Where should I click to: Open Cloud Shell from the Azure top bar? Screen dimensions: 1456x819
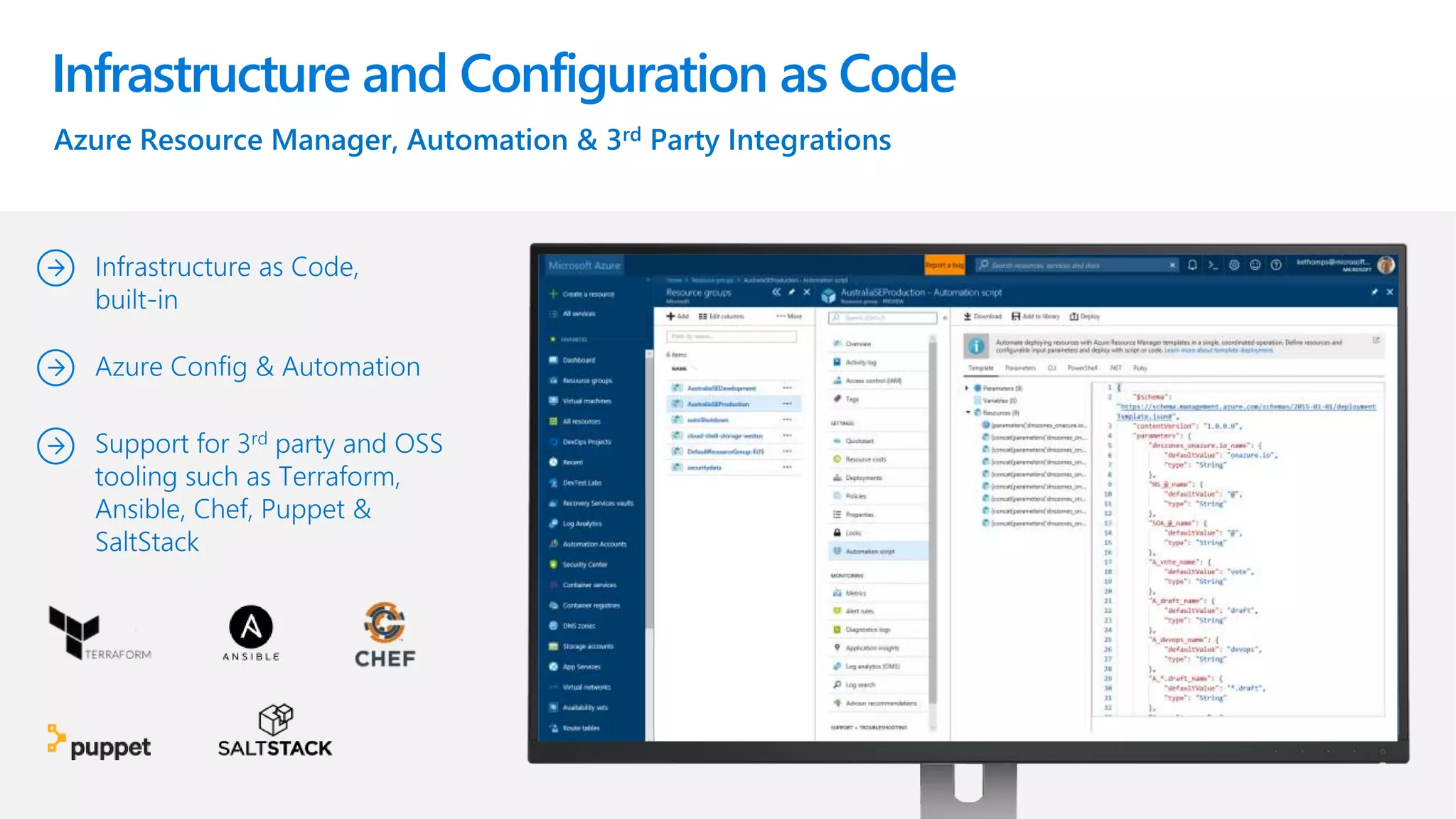[x=1213, y=265]
